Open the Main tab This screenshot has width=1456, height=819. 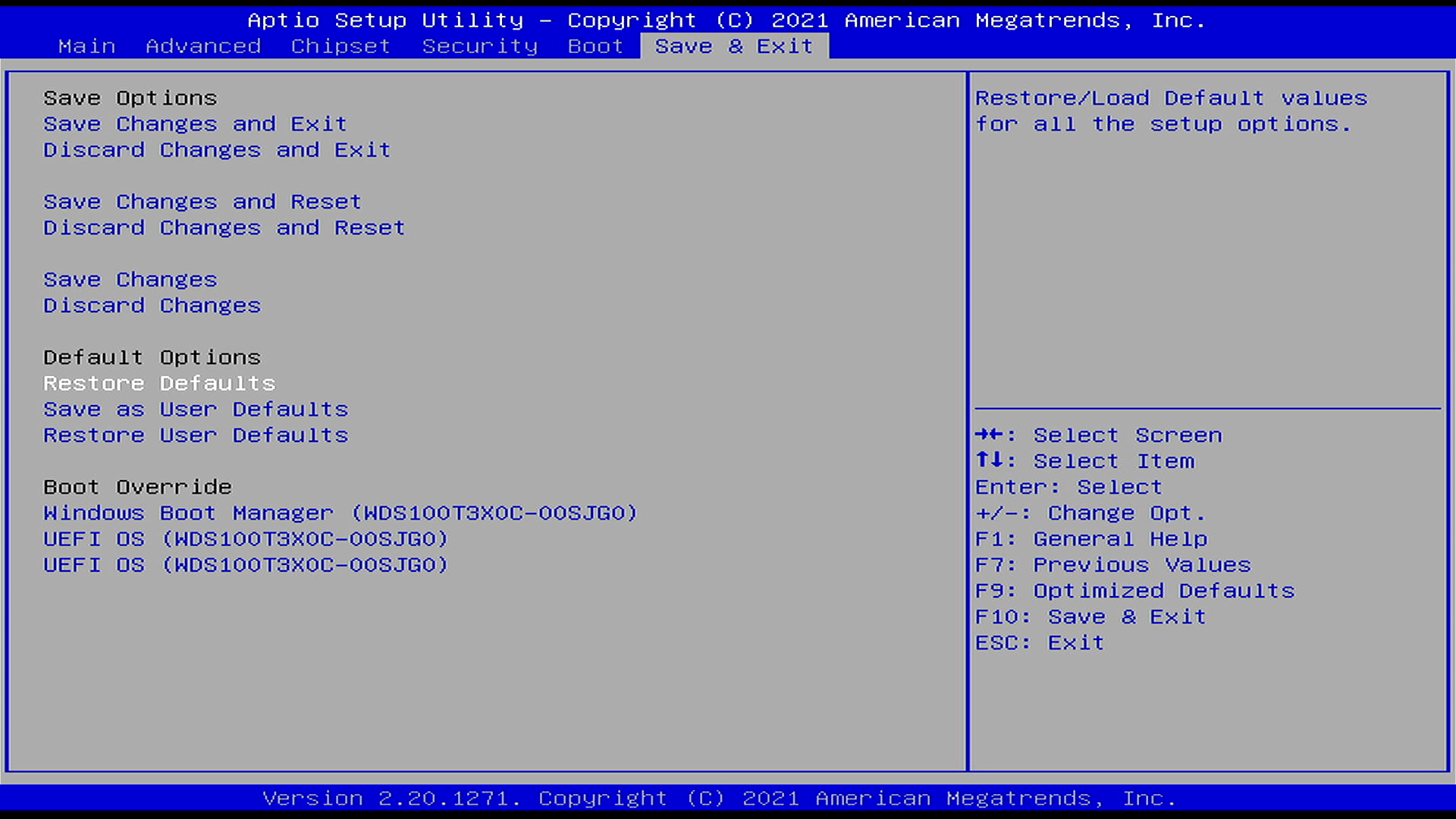86,46
